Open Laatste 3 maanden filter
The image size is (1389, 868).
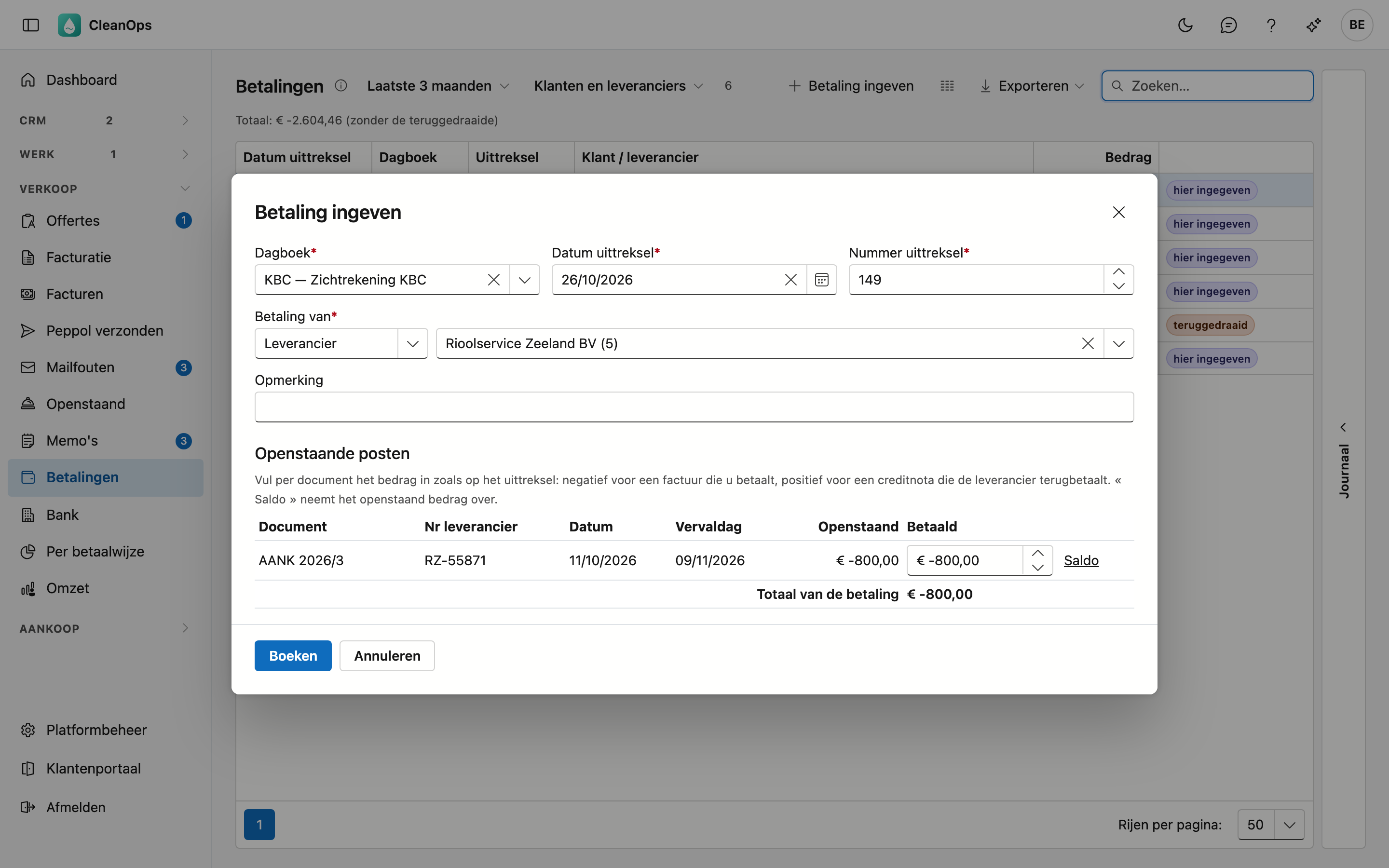pos(438,85)
